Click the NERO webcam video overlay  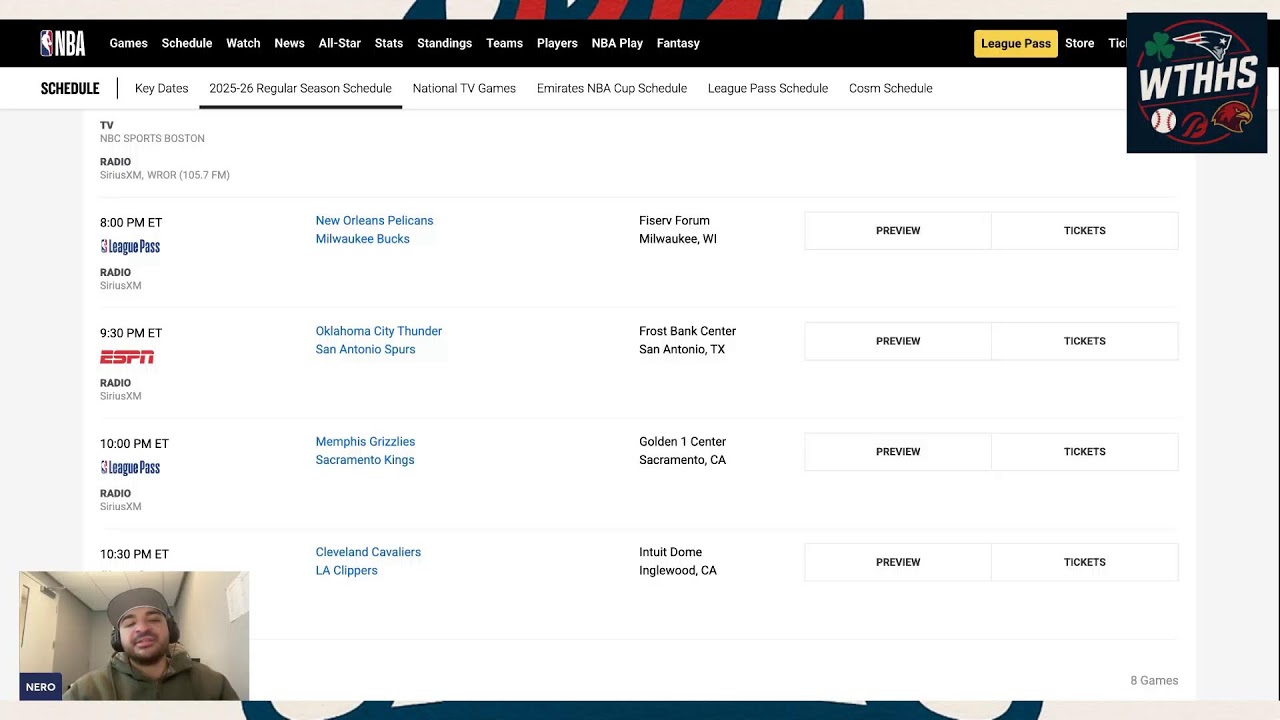point(134,636)
